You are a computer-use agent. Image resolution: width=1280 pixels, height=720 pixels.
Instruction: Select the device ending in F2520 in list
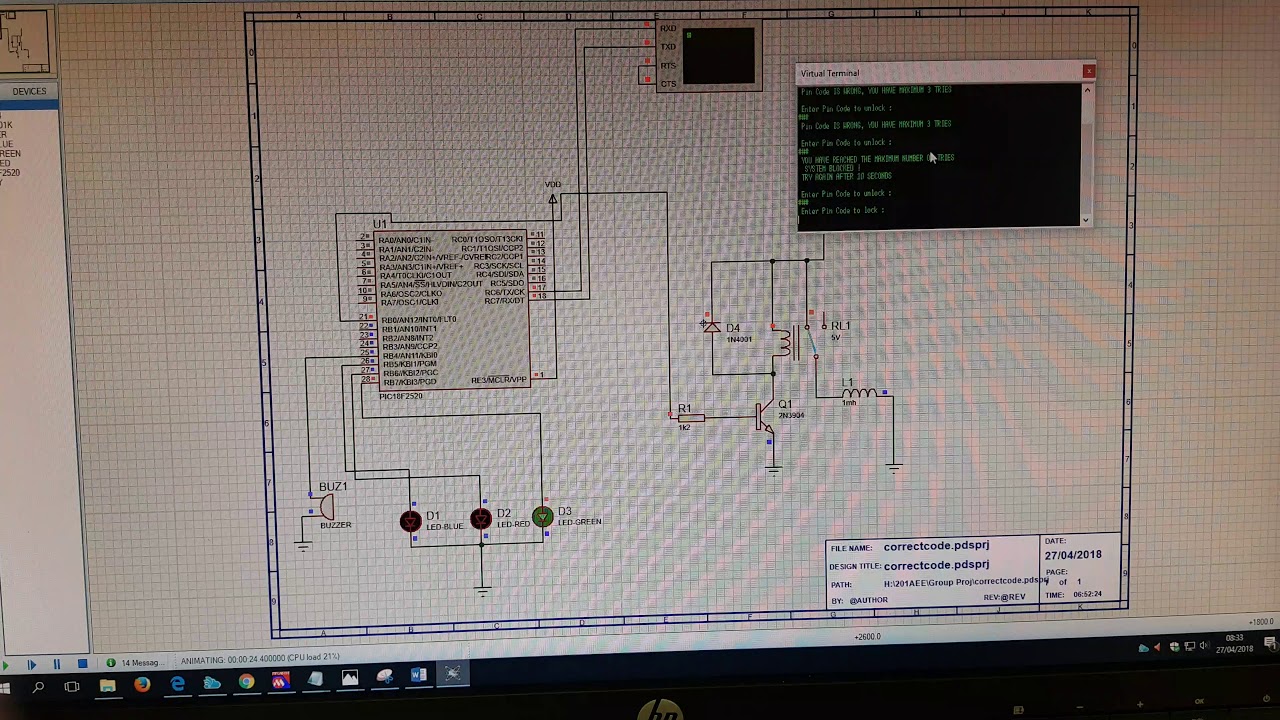coord(10,173)
